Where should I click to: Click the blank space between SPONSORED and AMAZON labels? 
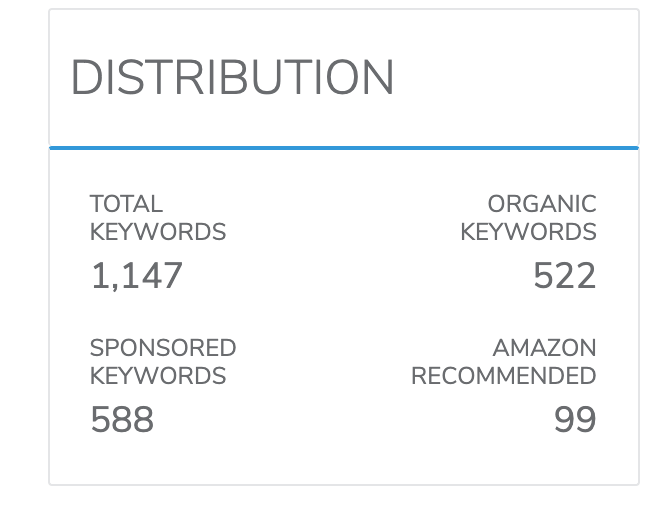click(x=330, y=362)
